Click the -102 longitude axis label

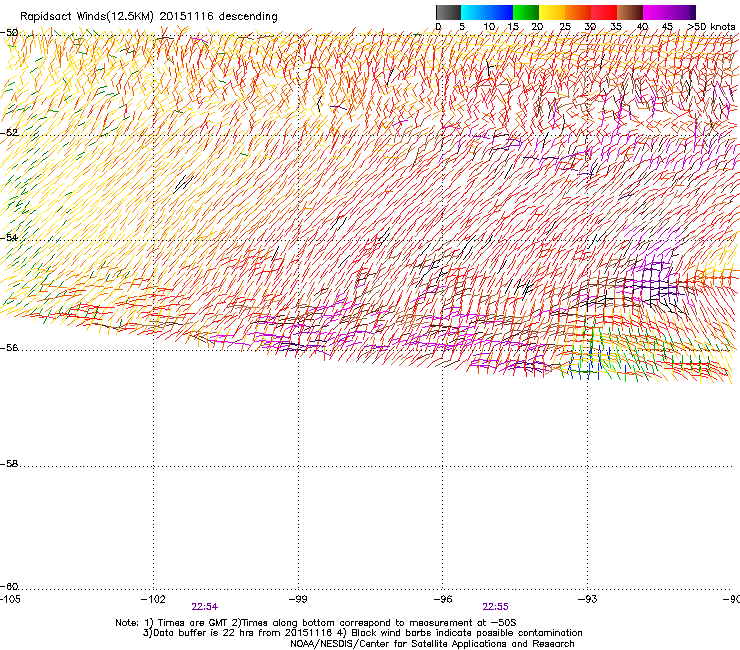pos(153,599)
